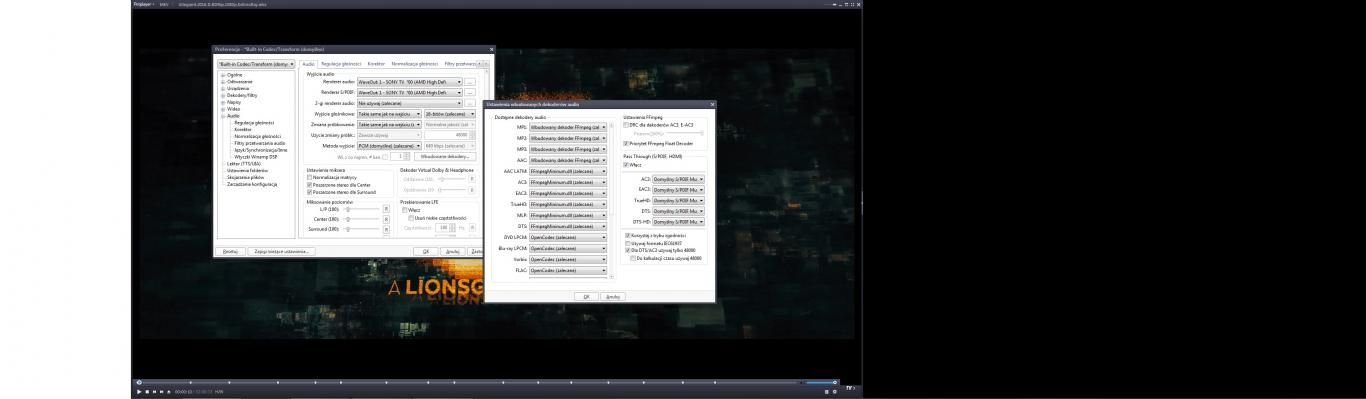Open the TrueHD decoder dropdown in decoder list
The image size is (1366, 399).
[x=568, y=204]
